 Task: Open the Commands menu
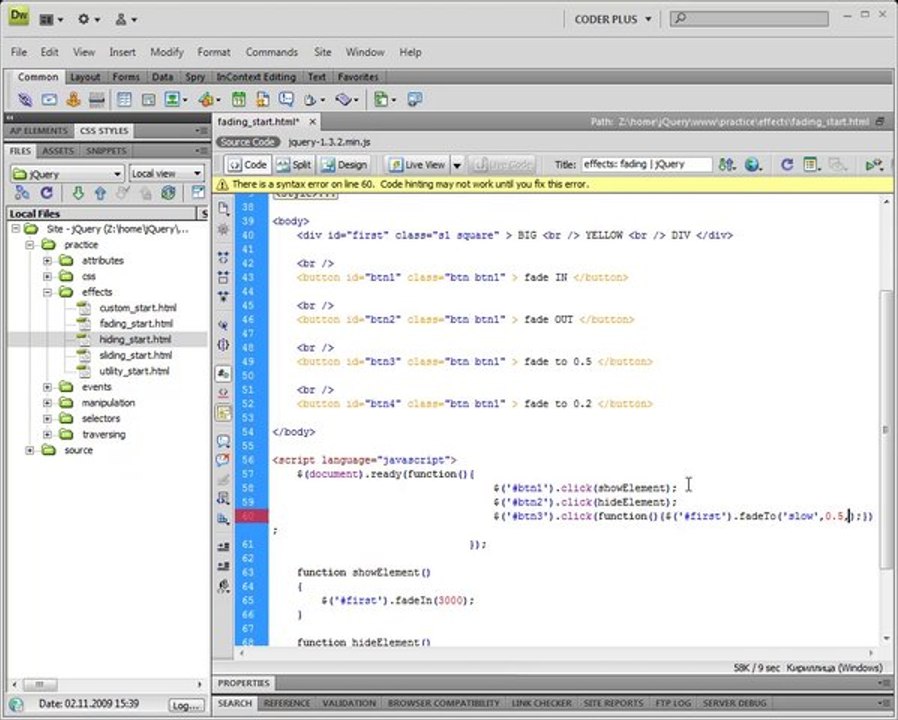[x=271, y=52]
